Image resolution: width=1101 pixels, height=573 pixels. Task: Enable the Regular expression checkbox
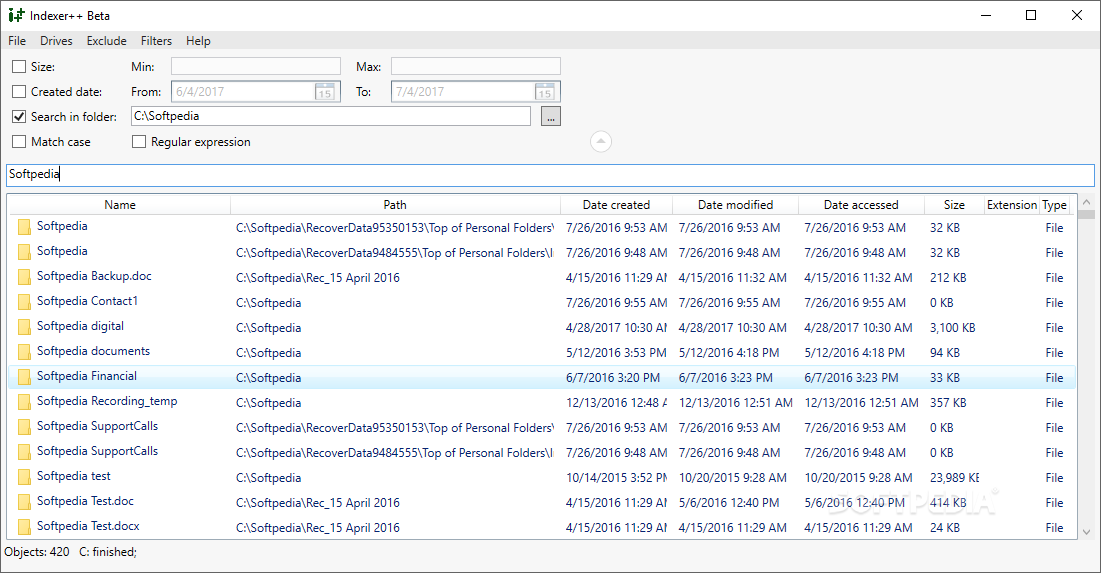pyautogui.click(x=139, y=141)
